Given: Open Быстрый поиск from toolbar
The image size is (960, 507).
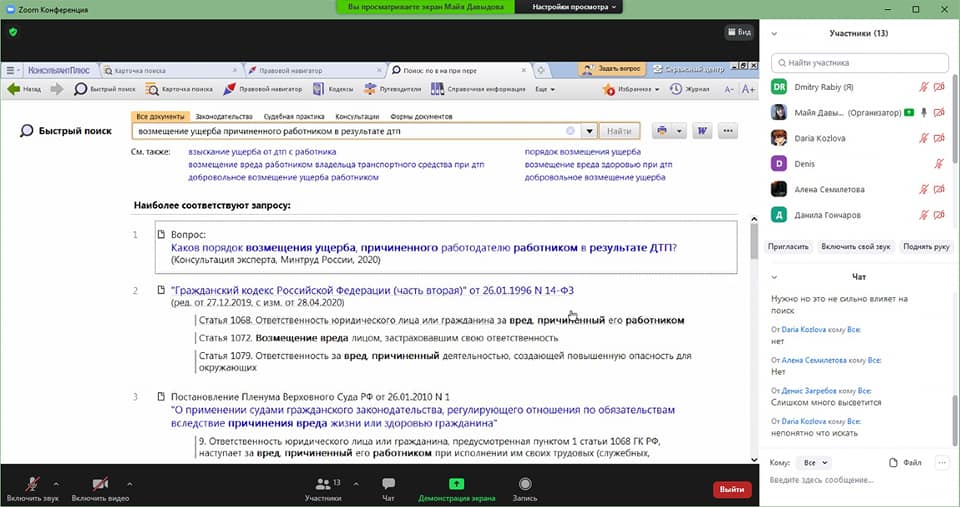Looking at the screenshot, I should [105, 89].
